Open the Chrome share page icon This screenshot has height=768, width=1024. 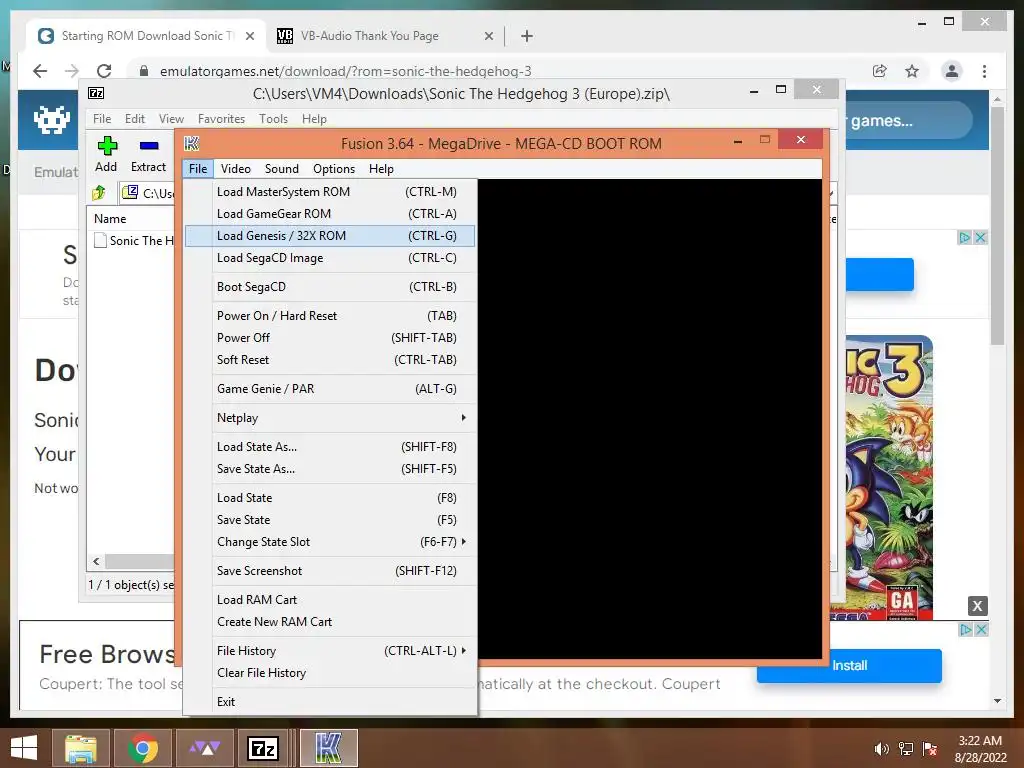coord(880,71)
